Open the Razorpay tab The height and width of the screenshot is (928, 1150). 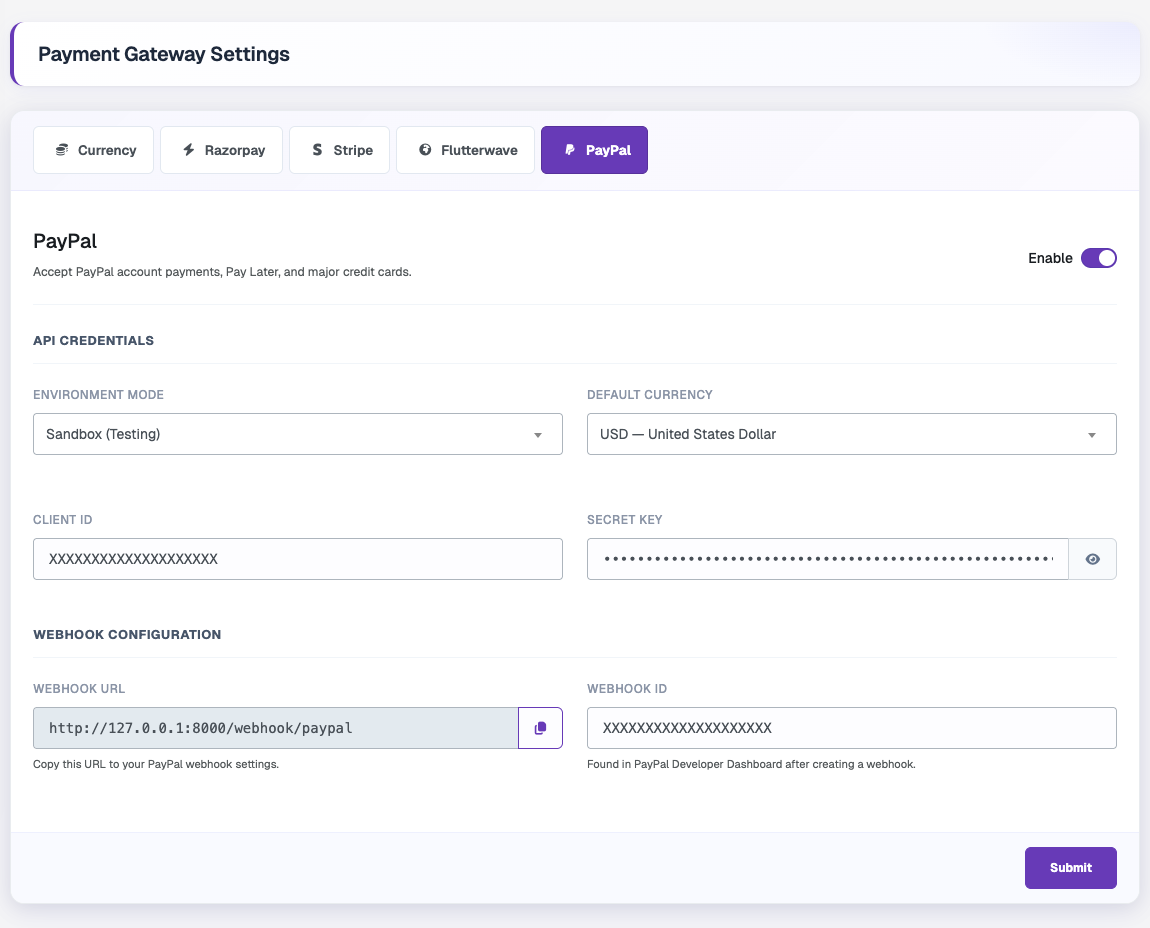coord(221,150)
